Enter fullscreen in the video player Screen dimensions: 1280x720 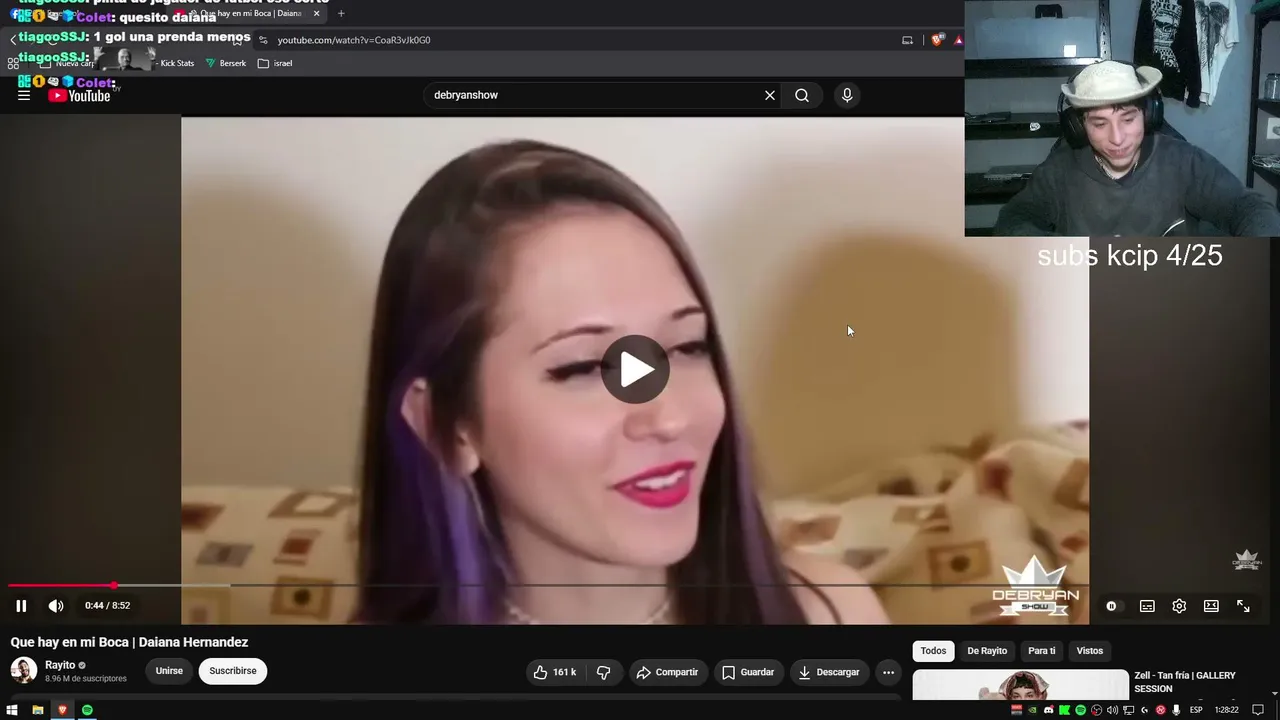pyautogui.click(x=1243, y=605)
